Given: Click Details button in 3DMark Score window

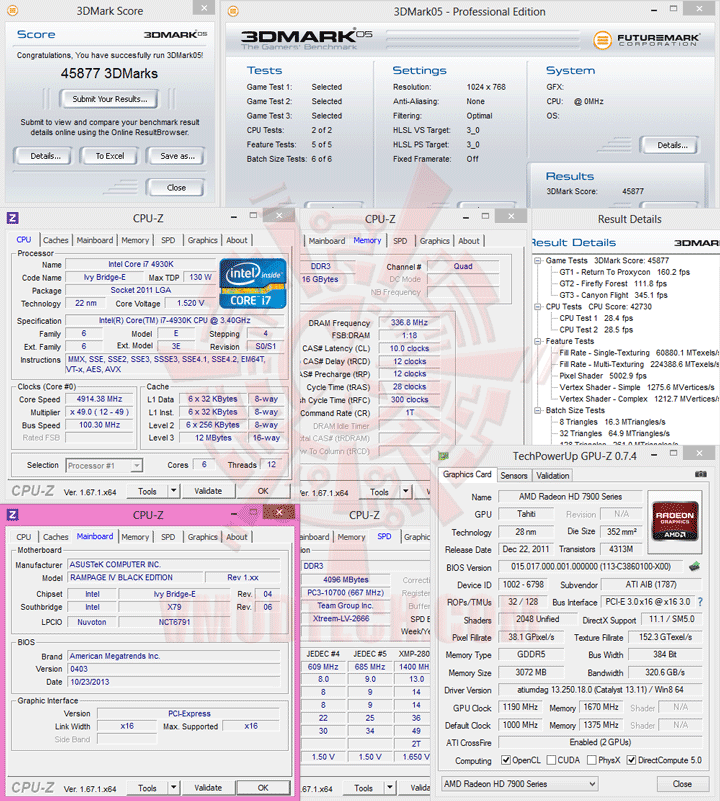Looking at the screenshot, I should coord(45,156).
